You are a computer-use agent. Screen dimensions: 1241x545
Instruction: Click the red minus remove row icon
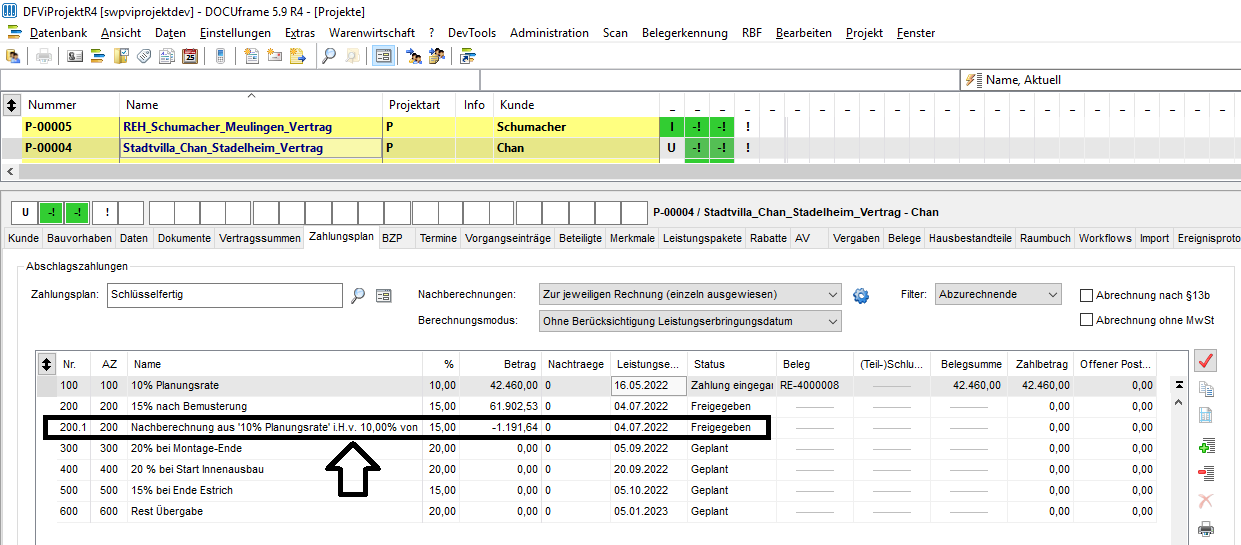1206,473
